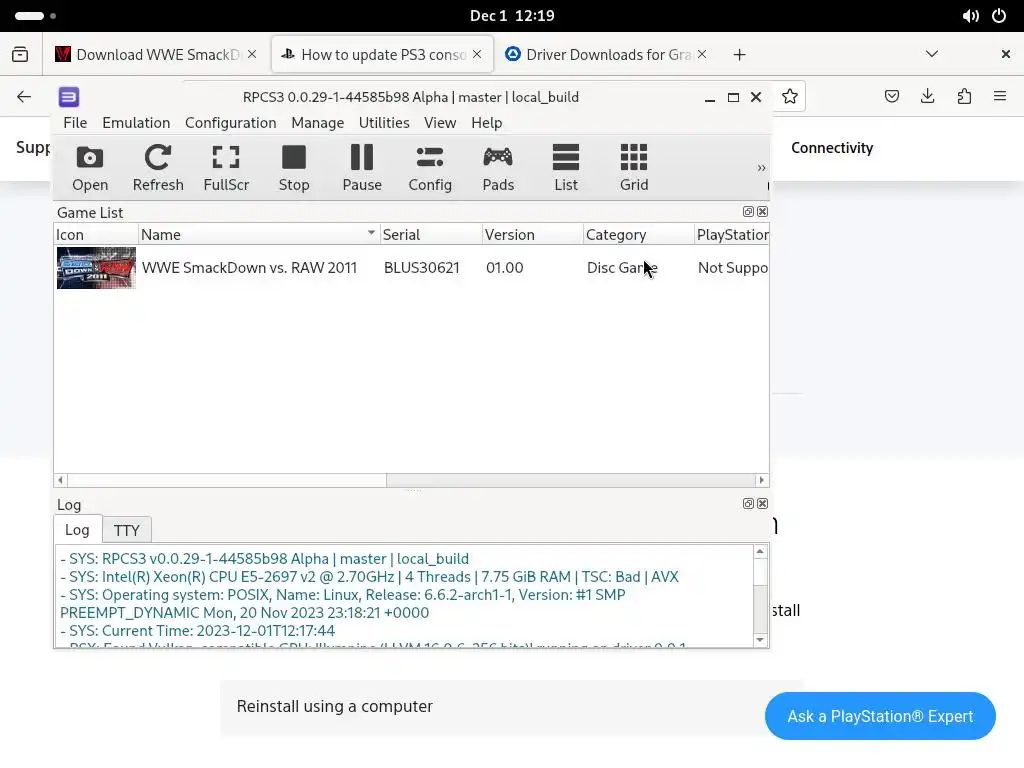Close the Game List panel

coord(762,212)
